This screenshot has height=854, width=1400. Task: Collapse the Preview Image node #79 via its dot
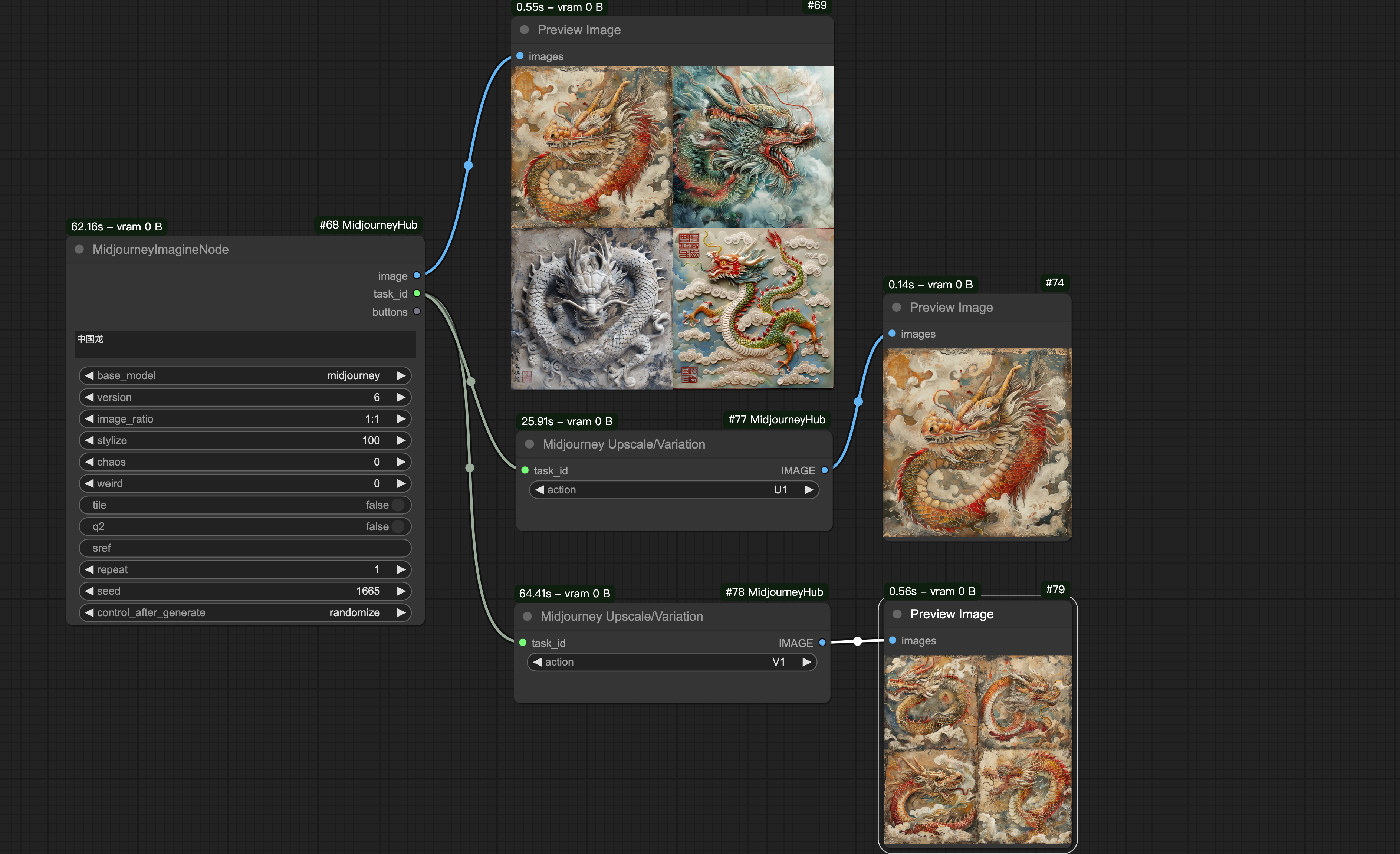(x=897, y=614)
